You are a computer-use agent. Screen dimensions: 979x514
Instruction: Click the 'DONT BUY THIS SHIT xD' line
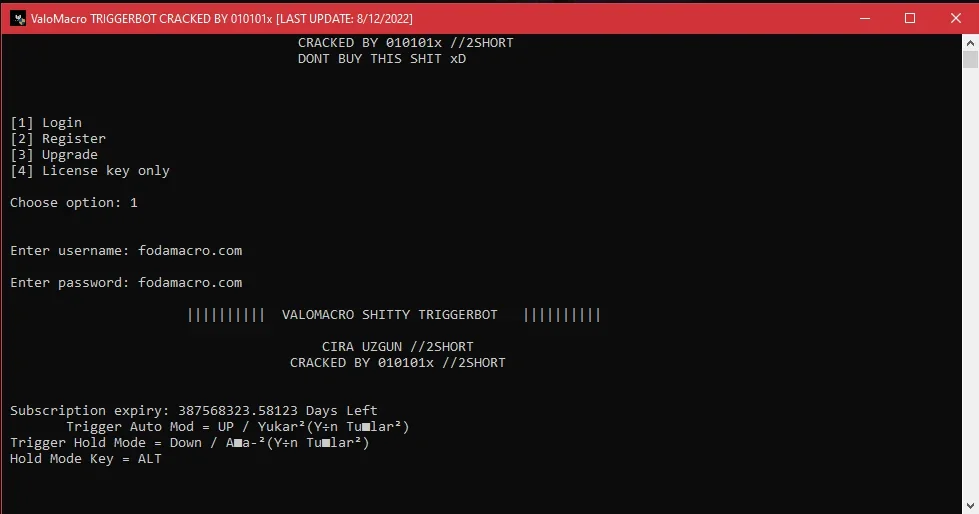point(382,59)
